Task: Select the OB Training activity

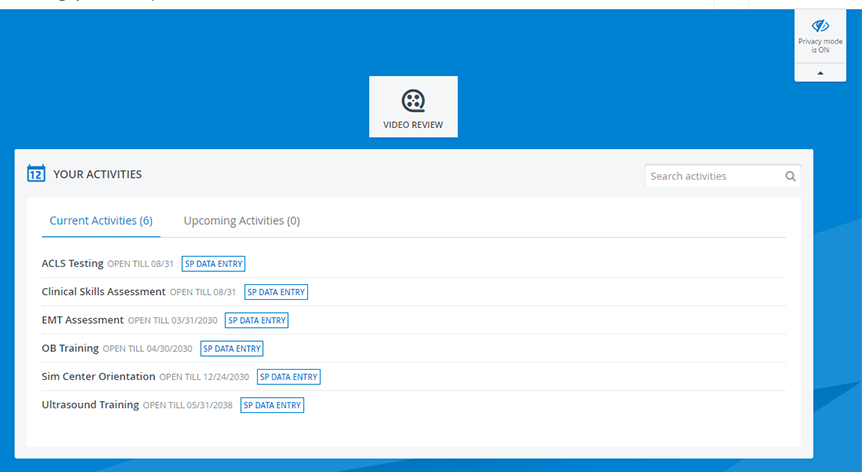Action: click(70, 348)
